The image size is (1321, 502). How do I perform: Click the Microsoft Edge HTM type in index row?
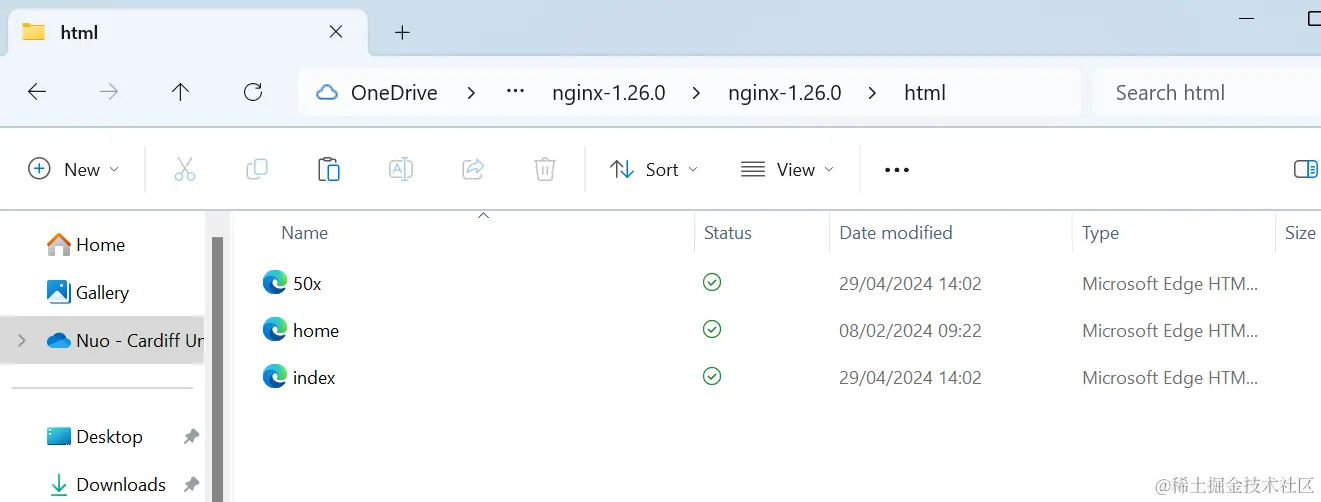click(x=1170, y=377)
